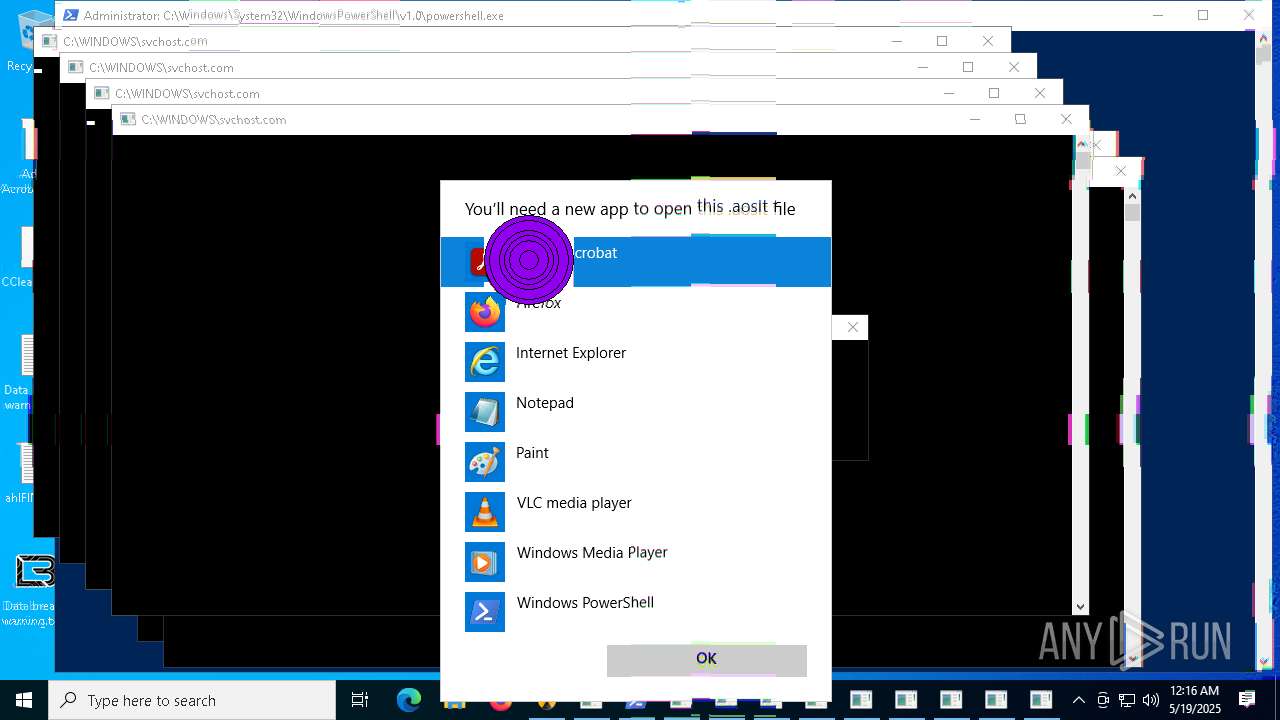Show hidden system tray icons chevron
This screenshot has width=1280, height=720.
[1078, 700]
